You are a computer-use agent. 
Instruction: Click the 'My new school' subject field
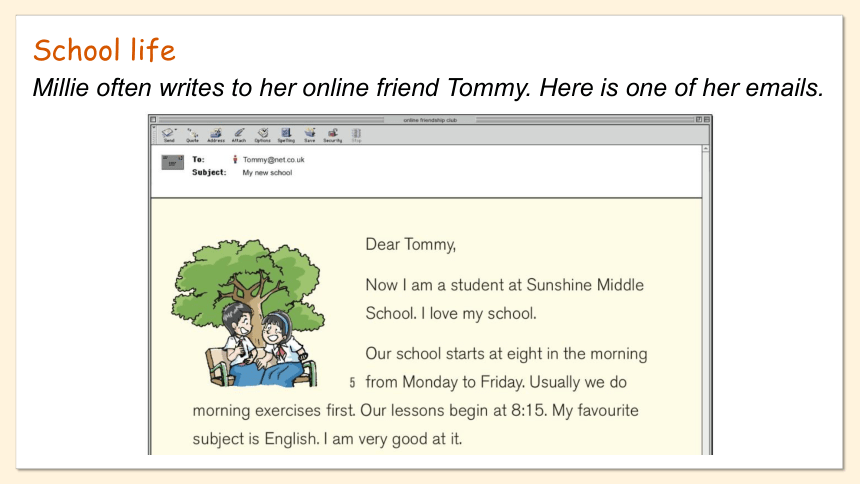coord(267,172)
